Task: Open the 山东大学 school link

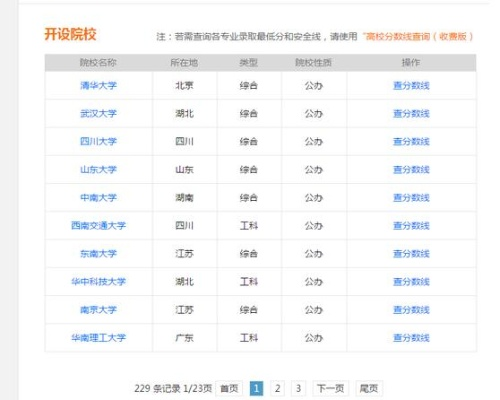Action: tap(98, 170)
